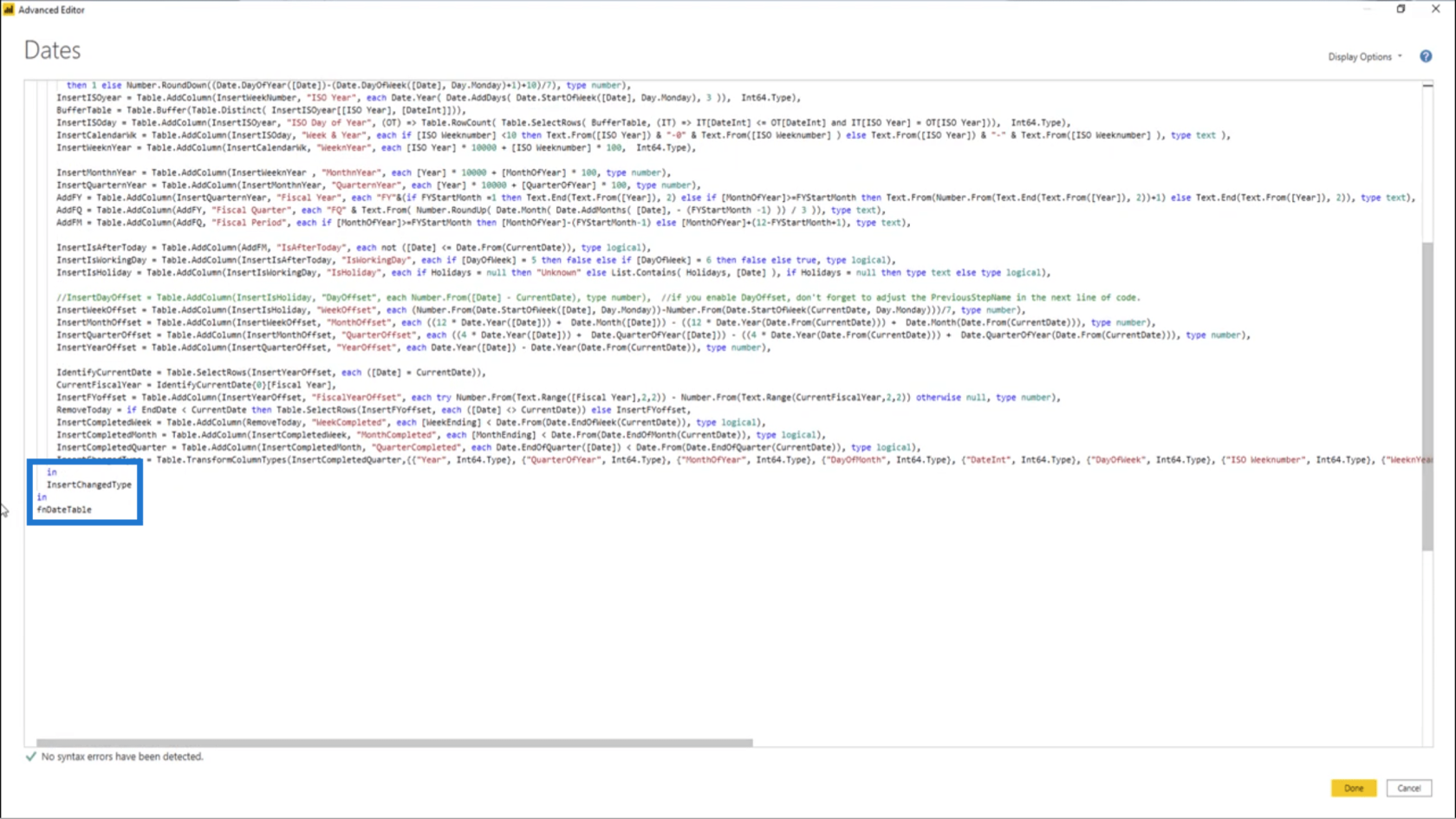Click the green syntax check mark icon

pyautogui.click(x=31, y=757)
